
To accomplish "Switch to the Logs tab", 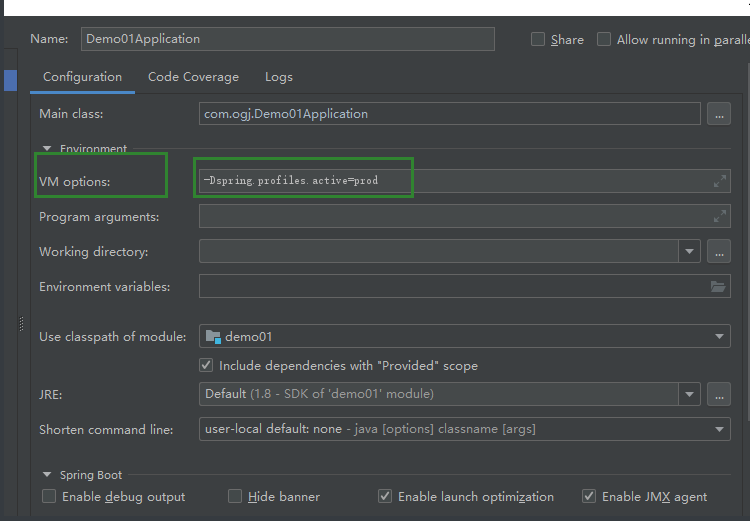I will tap(279, 77).
